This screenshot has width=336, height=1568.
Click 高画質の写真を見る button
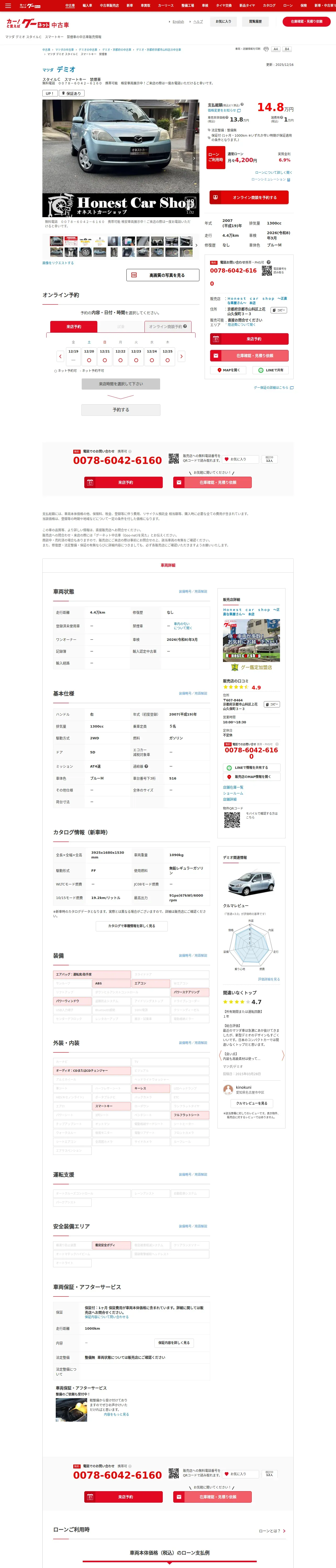[x=163, y=275]
